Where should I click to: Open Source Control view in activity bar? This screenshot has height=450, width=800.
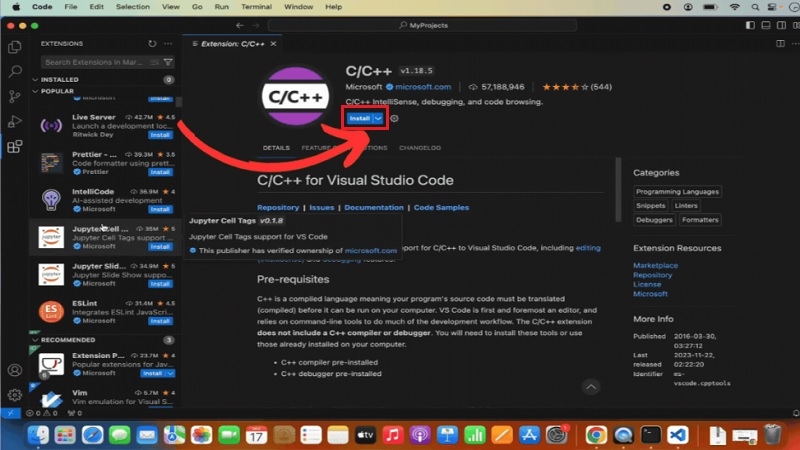15,96
